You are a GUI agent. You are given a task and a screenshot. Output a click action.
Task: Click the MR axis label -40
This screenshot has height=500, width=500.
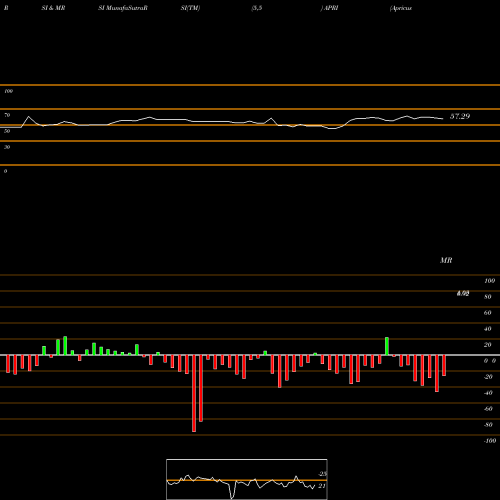(x=488, y=393)
